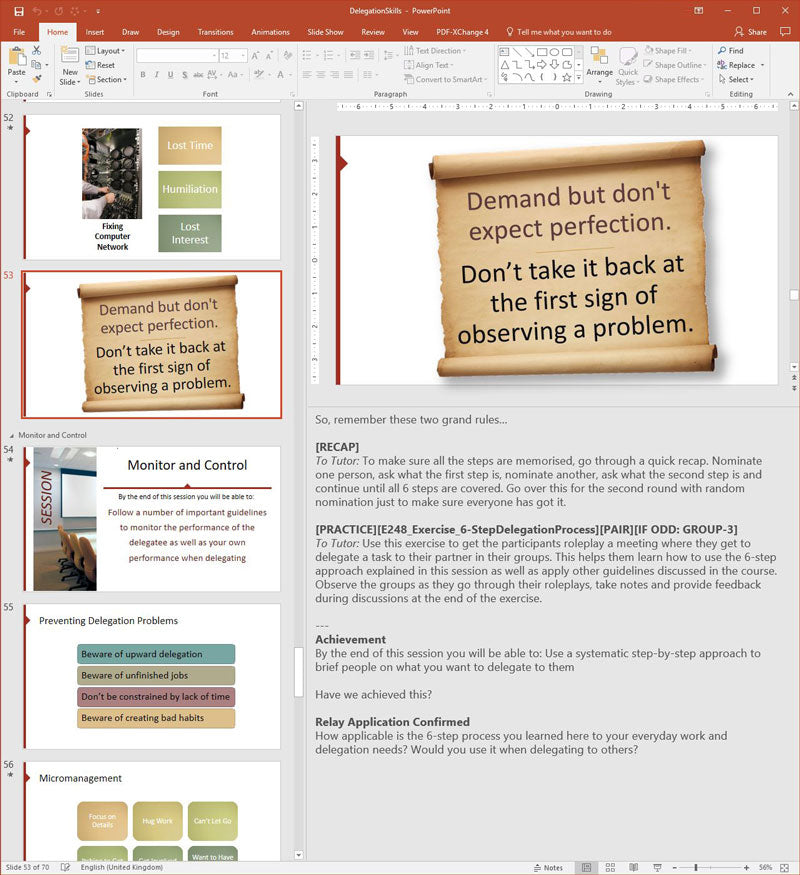Collapse the ribbon with the chevron
This screenshot has width=800, height=875.
[x=791, y=94]
